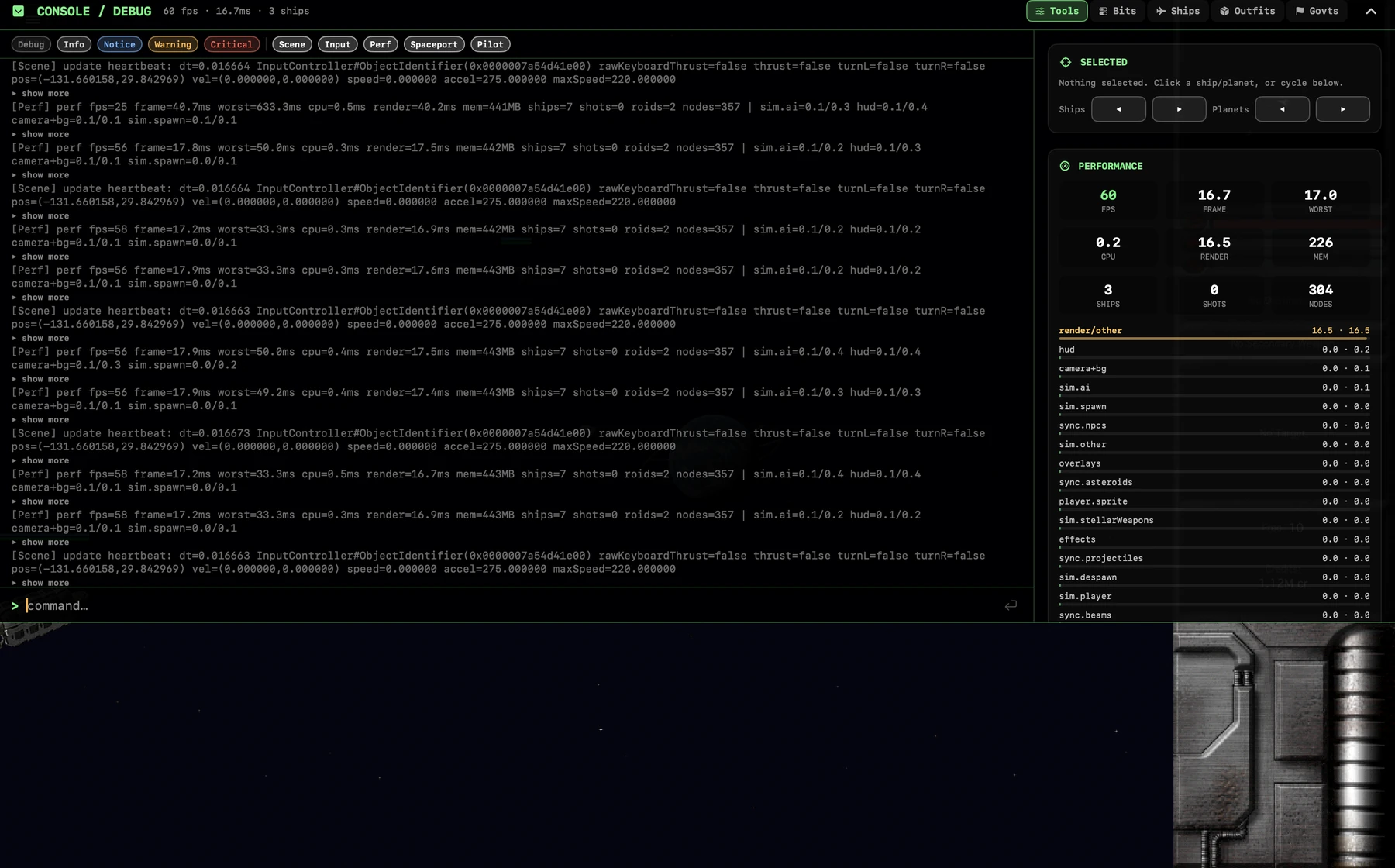Click the NODES 304 metric tile

click(x=1321, y=295)
